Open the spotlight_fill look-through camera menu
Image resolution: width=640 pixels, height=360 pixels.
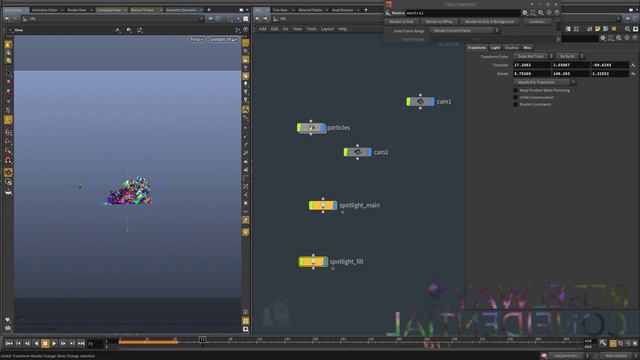[x=223, y=40]
